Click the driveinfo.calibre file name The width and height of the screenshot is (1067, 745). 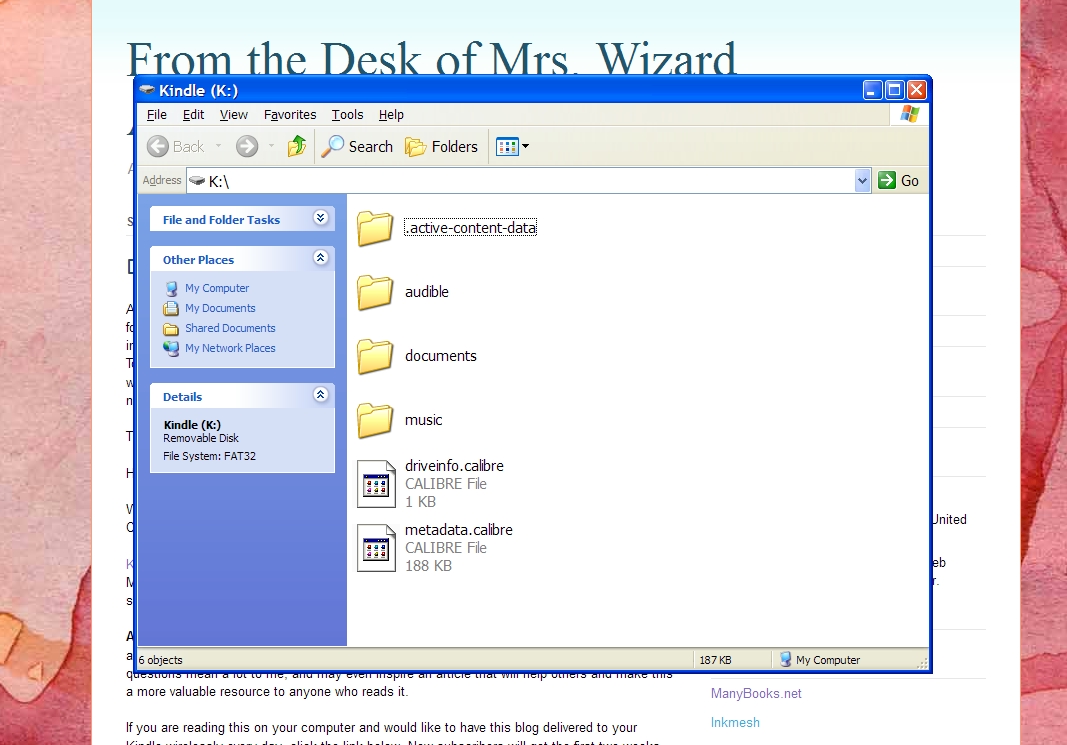point(454,465)
